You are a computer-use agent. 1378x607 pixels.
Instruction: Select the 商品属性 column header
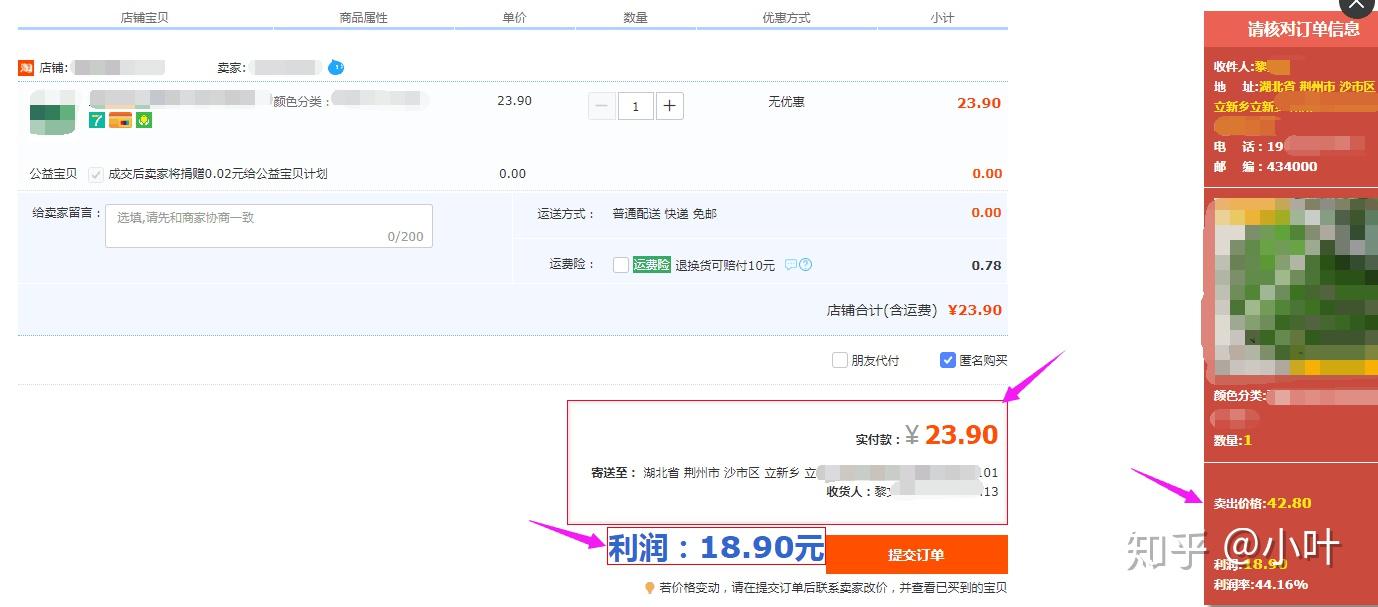363,17
